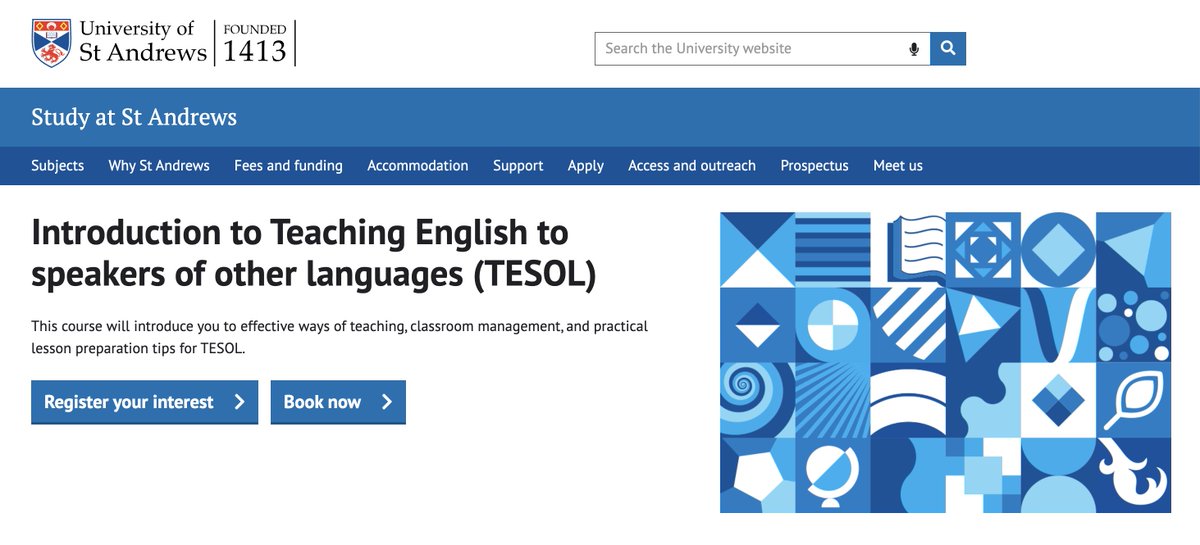Select the Accommodation menu item
Image resolution: width=1200 pixels, height=545 pixels.
pyautogui.click(x=418, y=166)
